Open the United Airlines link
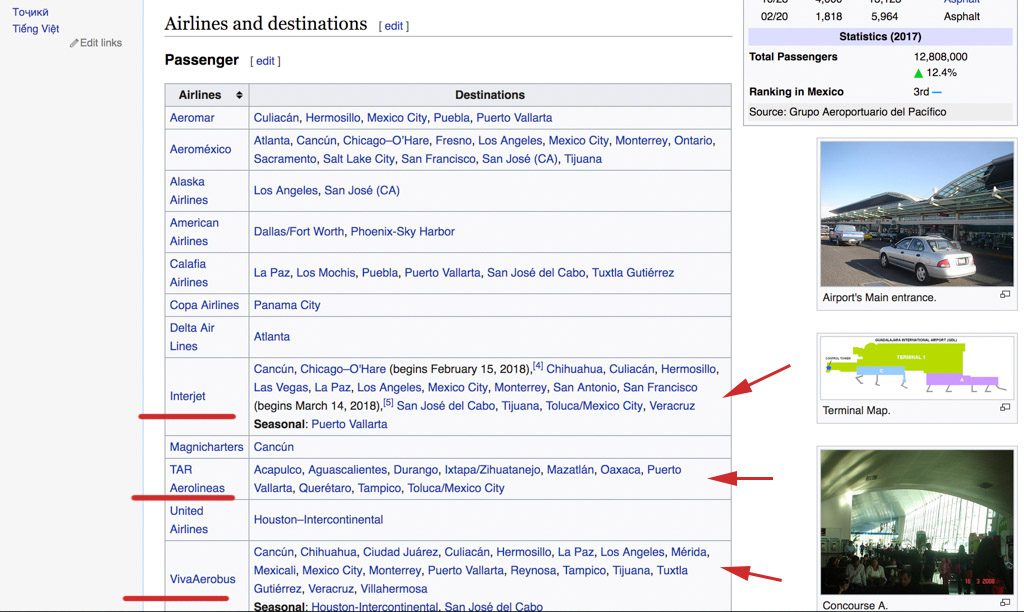The width and height of the screenshot is (1024, 612). click(x=189, y=520)
